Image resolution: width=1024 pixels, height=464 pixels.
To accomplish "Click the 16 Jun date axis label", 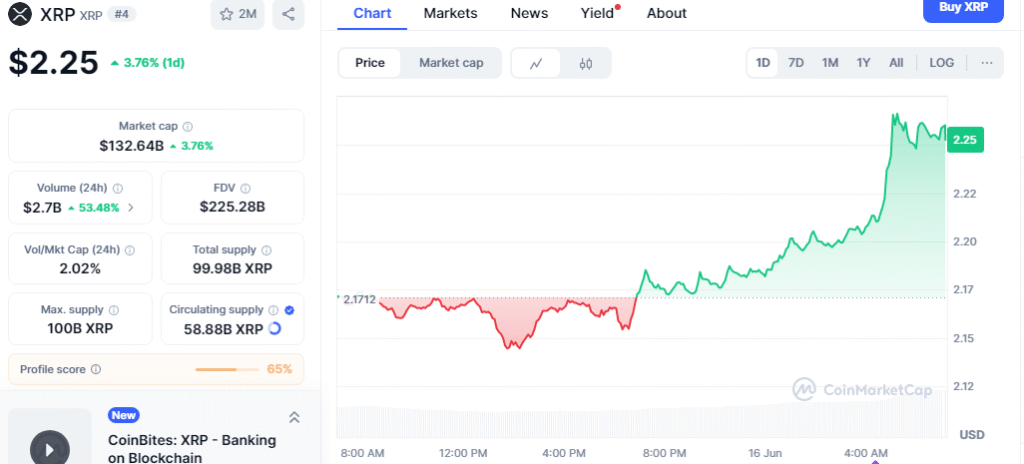I will pos(763,453).
